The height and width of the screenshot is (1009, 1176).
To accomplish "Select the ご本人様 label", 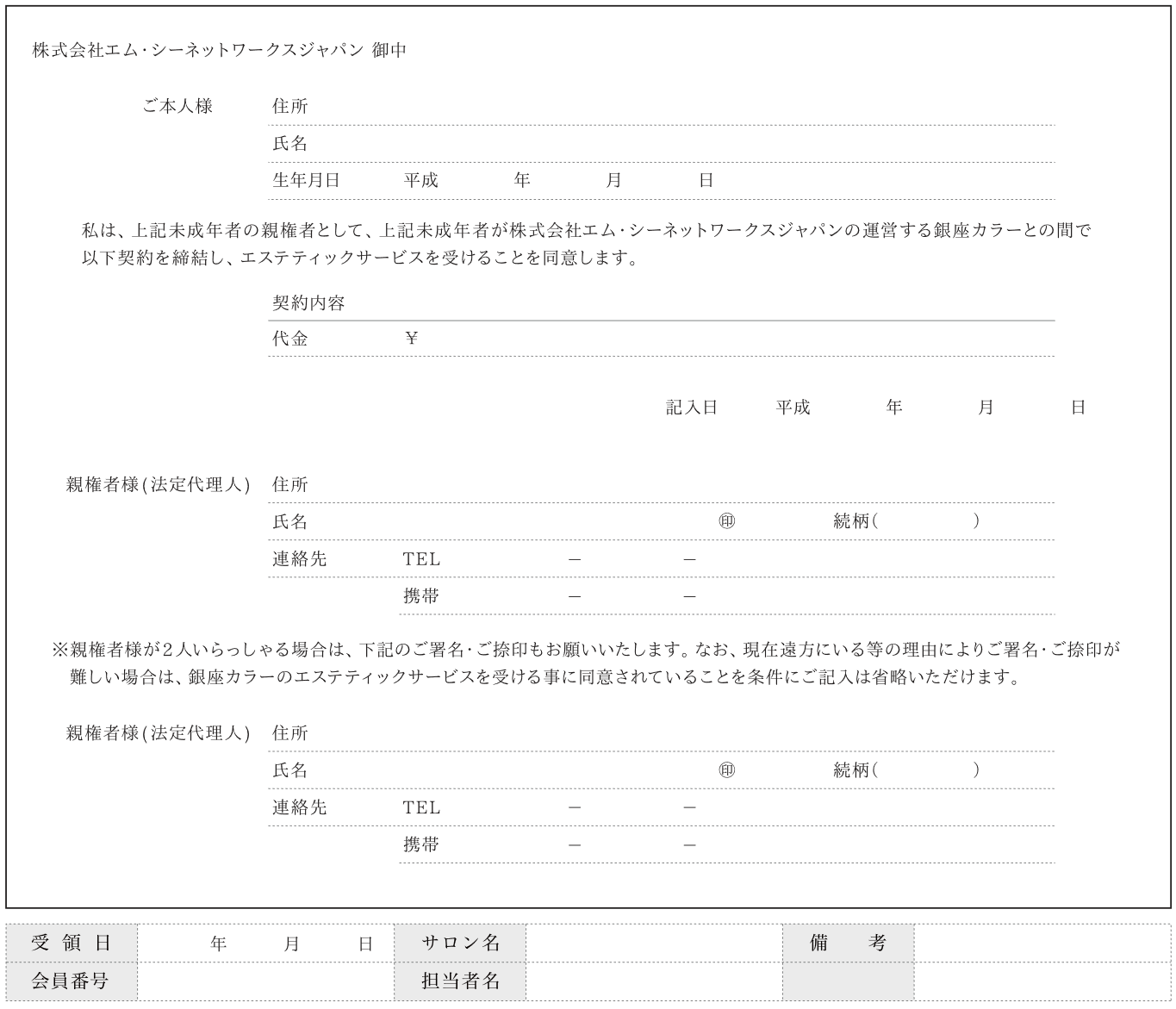I will click(x=177, y=106).
